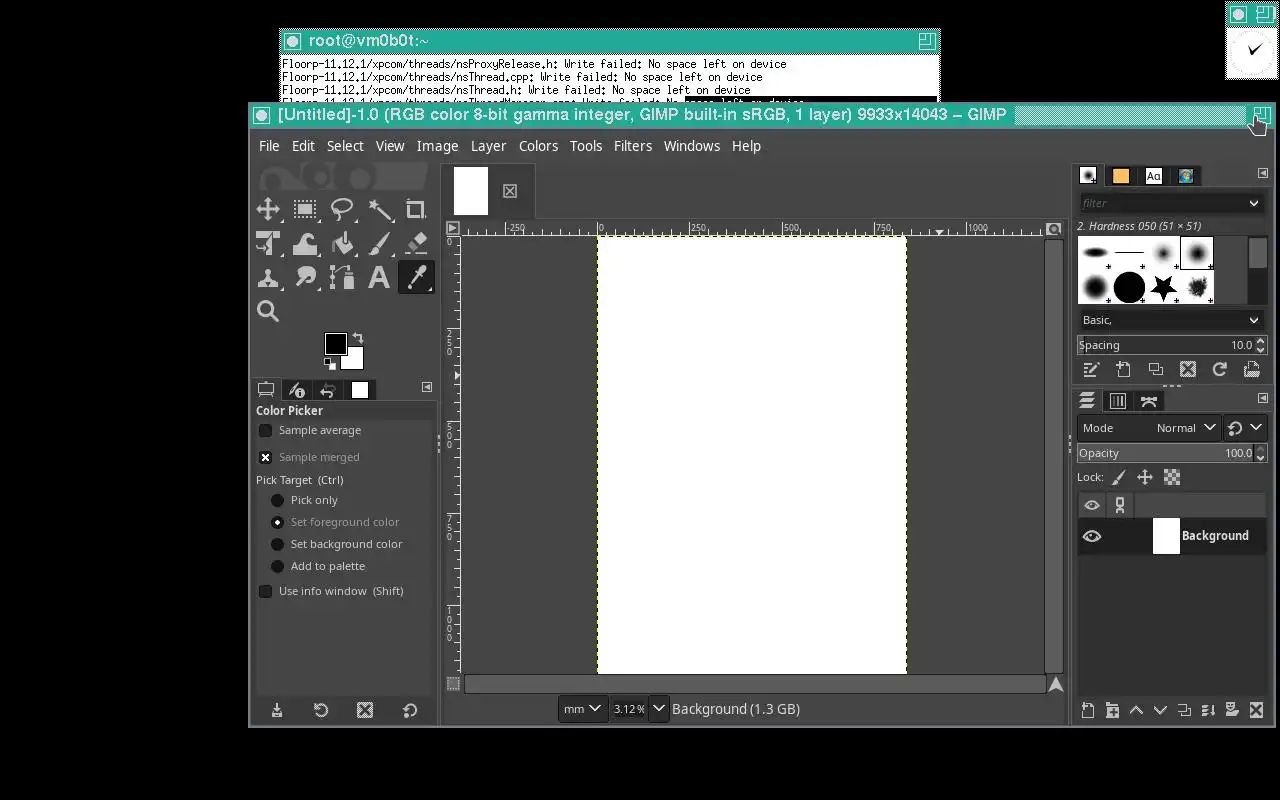Save tool preset in Color Picker options
The image size is (1280, 800).
pyautogui.click(x=277, y=710)
